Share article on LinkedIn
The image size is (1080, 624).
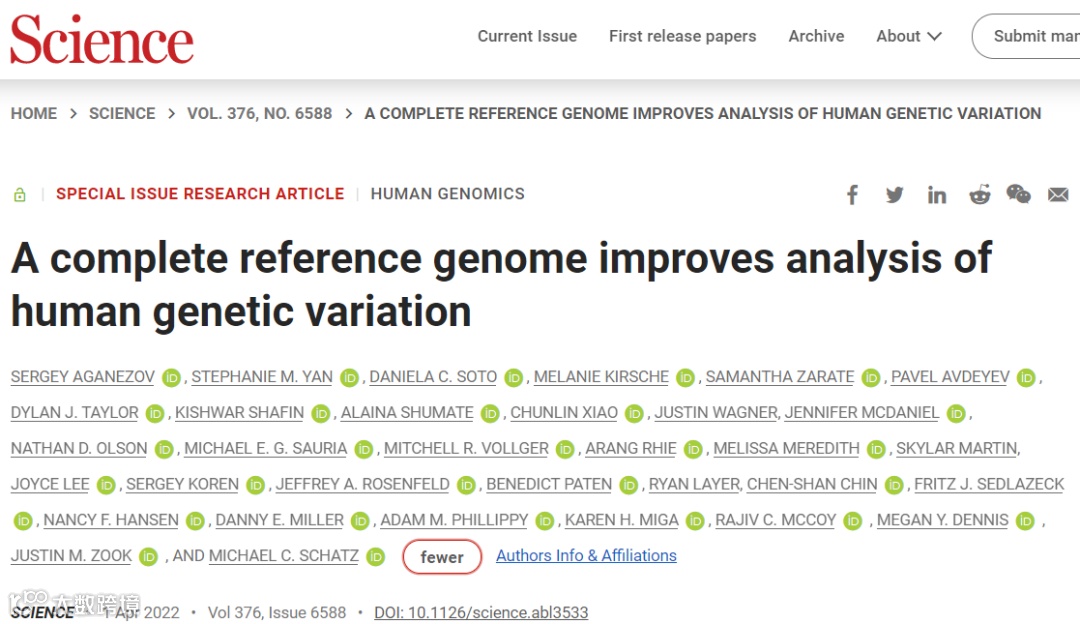click(x=936, y=195)
